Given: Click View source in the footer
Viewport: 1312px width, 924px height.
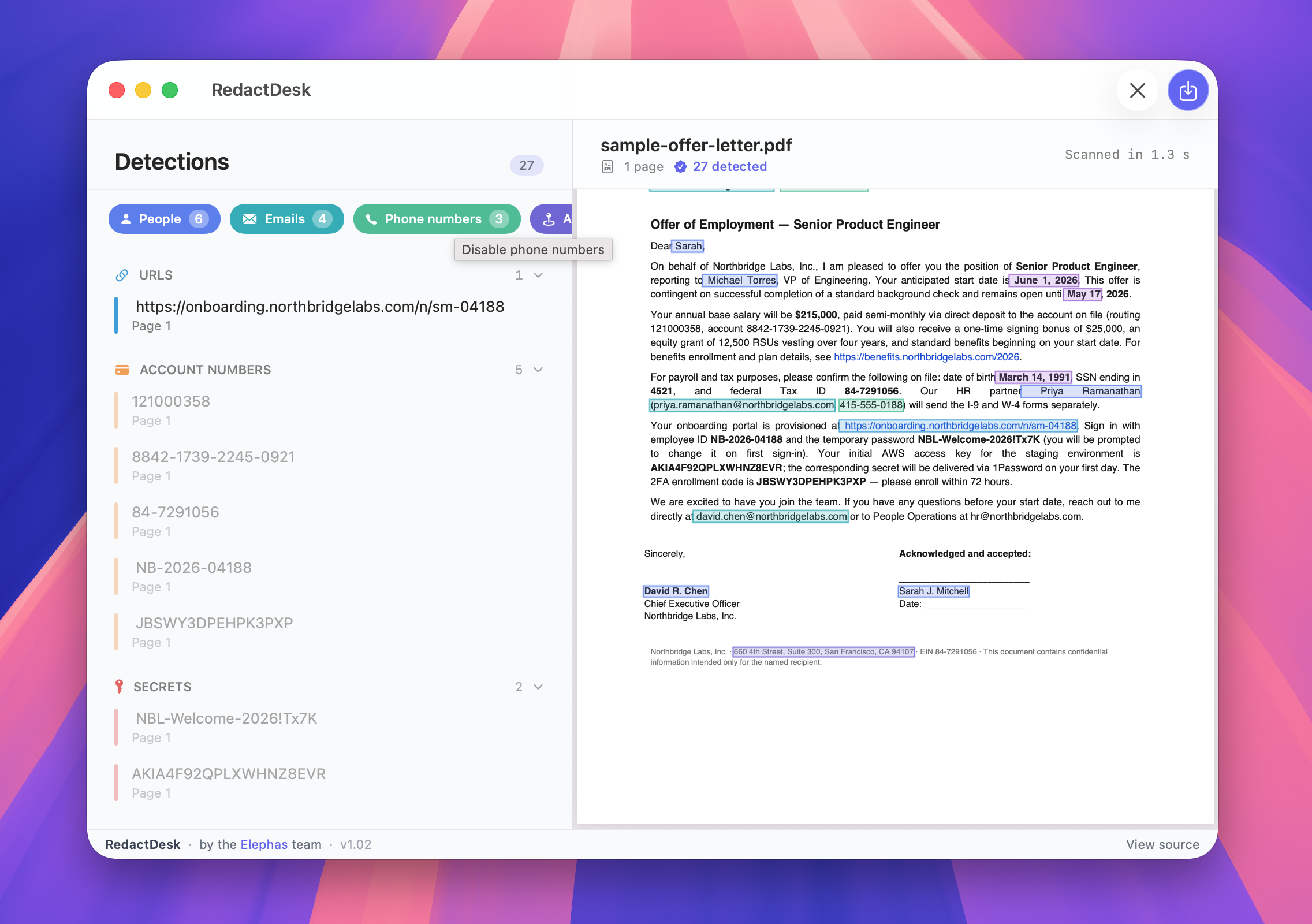Looking at the screenshot, I should click(1162, 844).
